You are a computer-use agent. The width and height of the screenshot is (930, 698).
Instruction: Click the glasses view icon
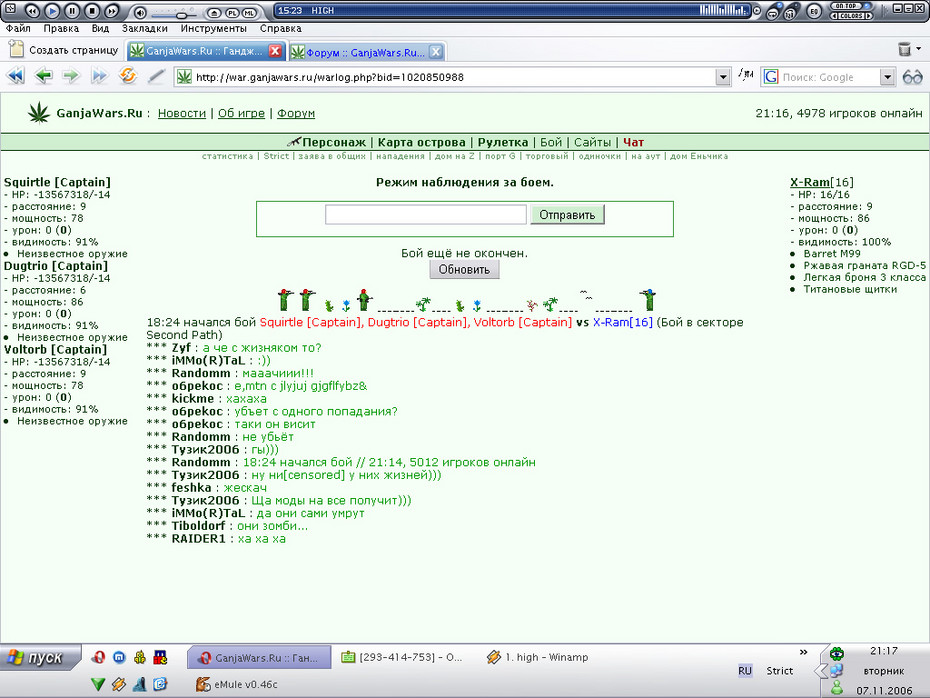(x=913, y=77)
